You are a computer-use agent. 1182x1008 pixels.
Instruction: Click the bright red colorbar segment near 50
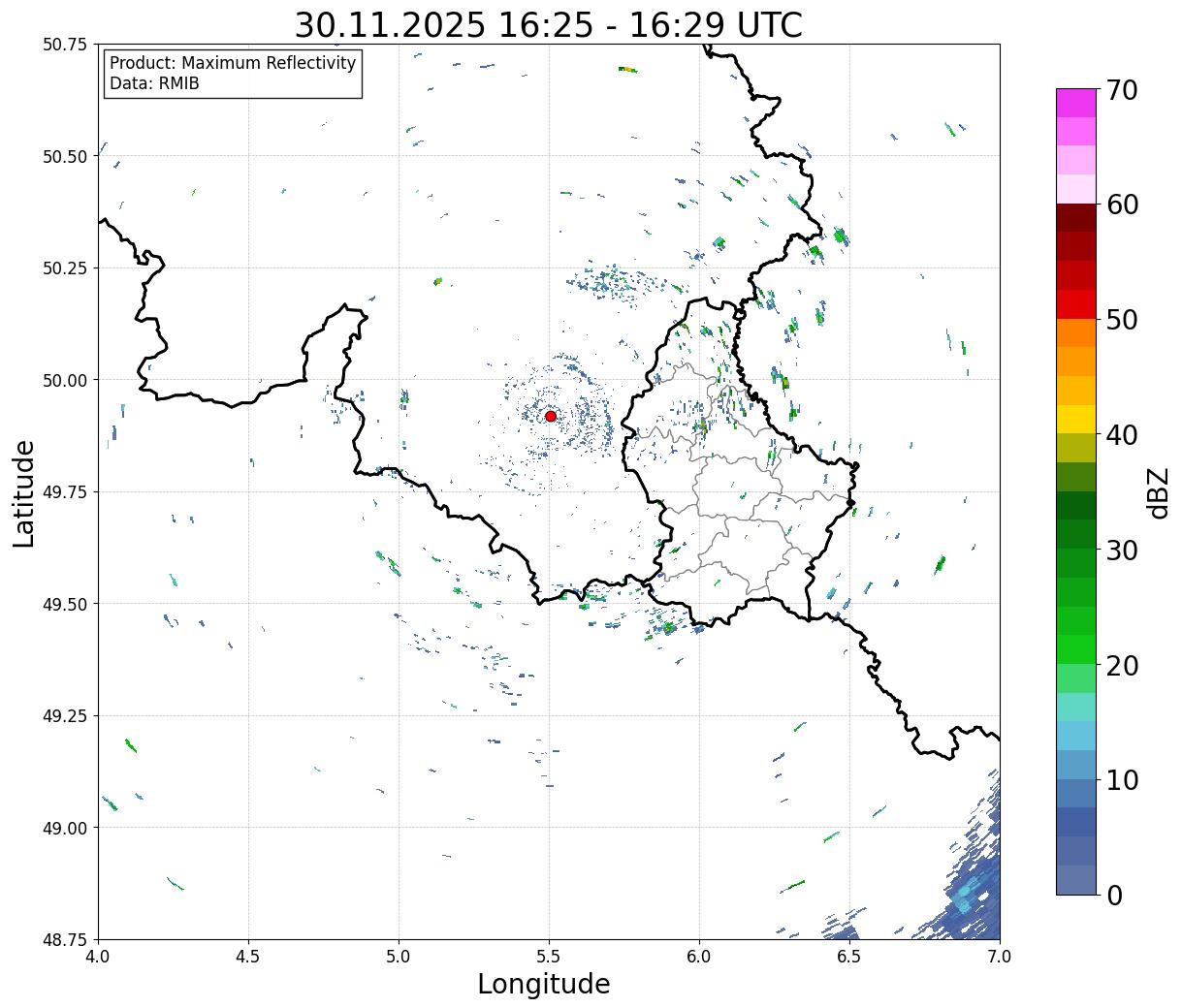pyautogui.click(x=1076, y=304)
